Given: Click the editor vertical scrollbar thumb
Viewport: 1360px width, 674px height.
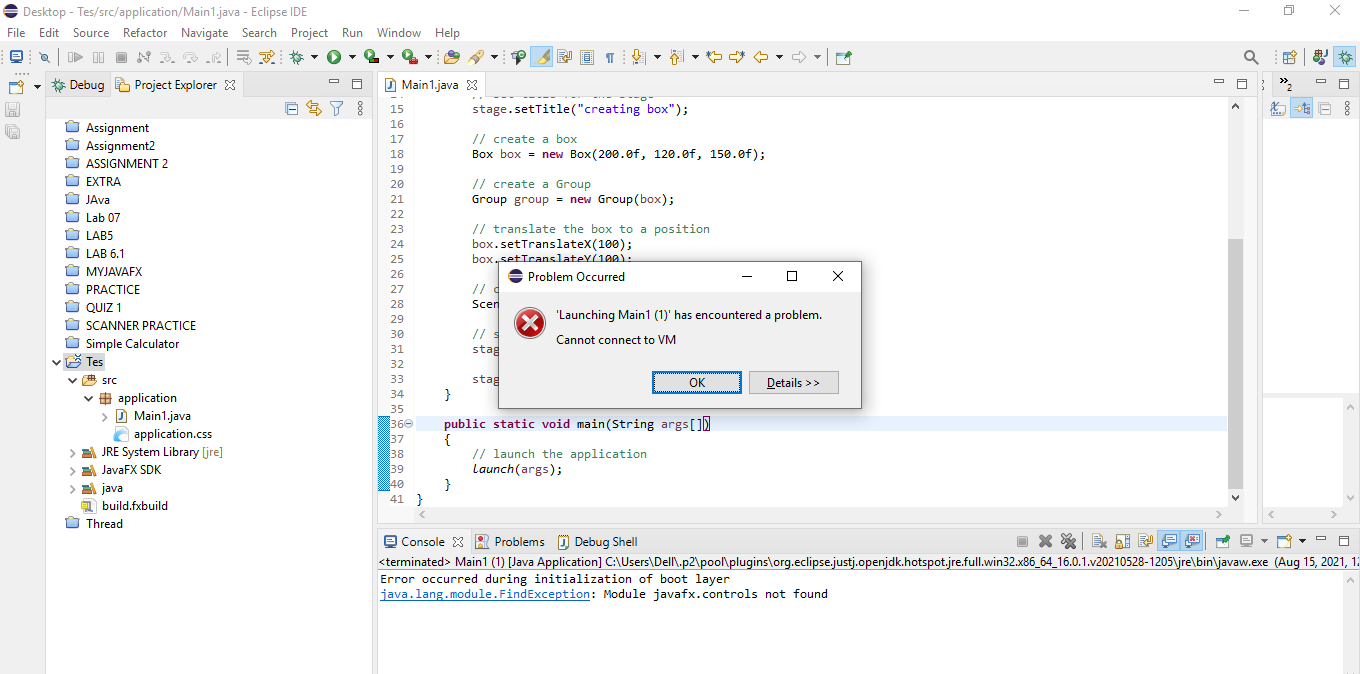Looking at the screenshot, I should (x=1236, y=362).
